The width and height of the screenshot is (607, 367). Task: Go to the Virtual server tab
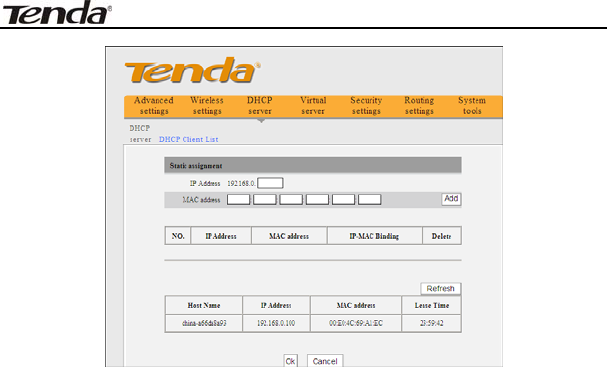pos(313,106)
